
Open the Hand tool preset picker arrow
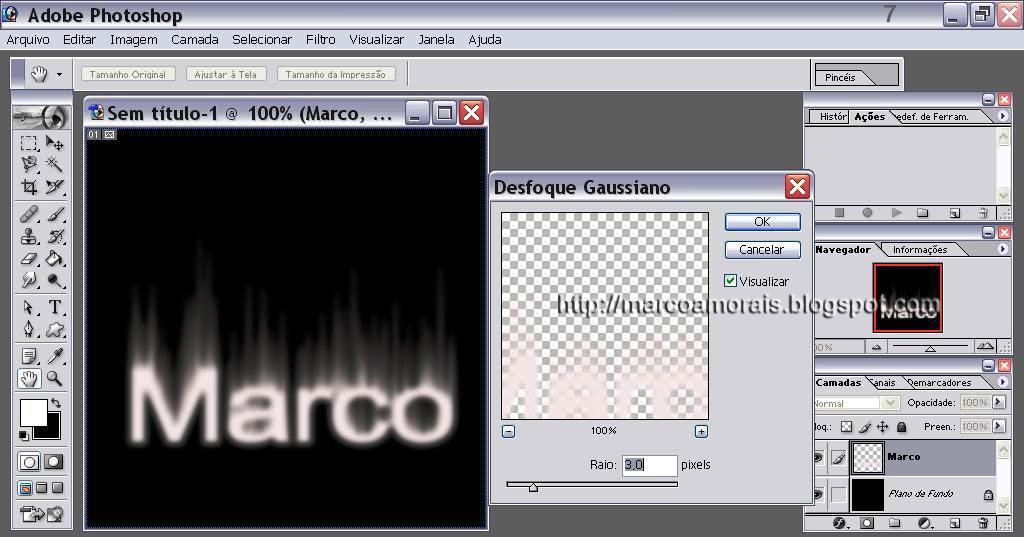(x=59, y=74)
